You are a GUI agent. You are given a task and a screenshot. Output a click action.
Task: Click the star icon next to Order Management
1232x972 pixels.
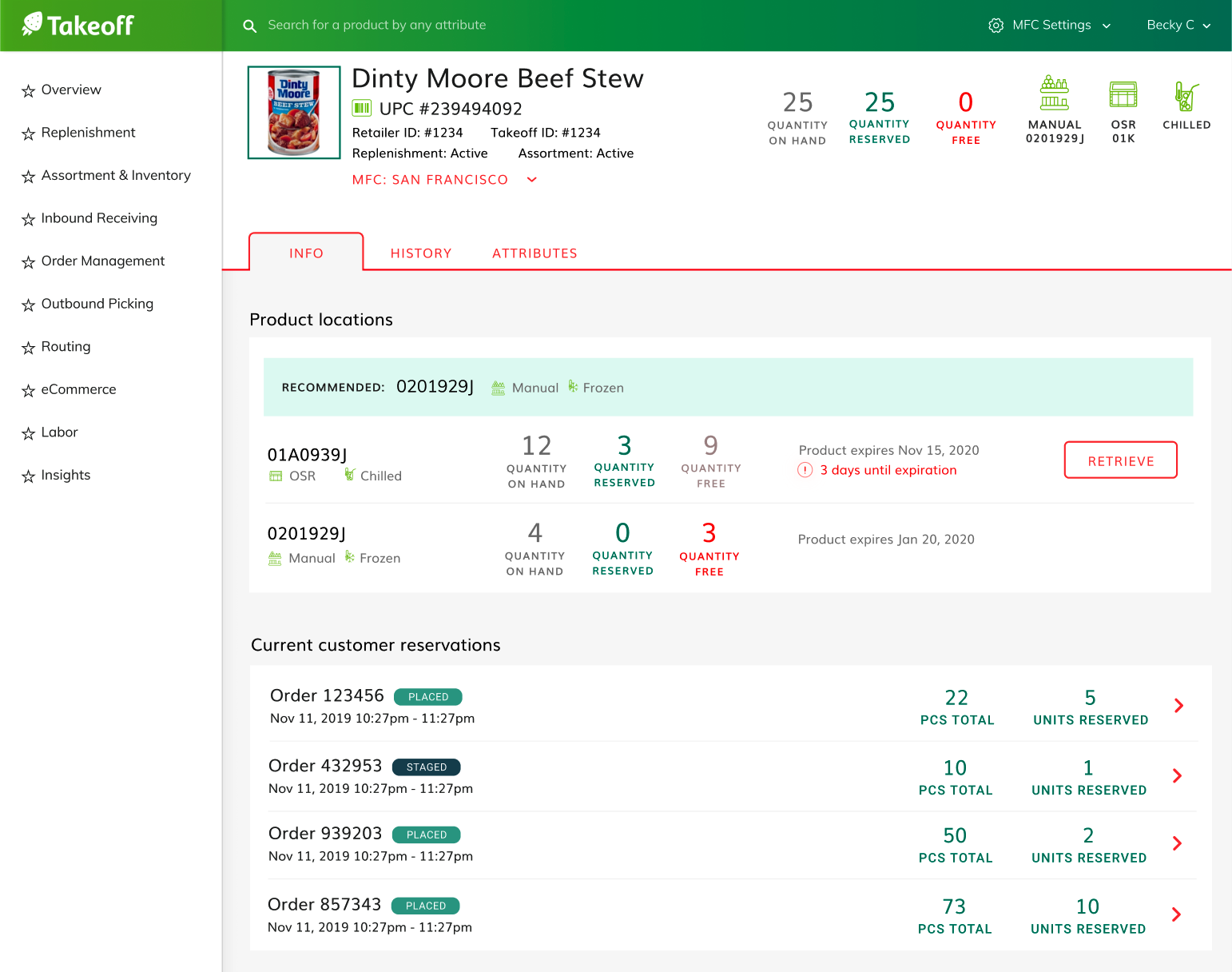(29, 262)
